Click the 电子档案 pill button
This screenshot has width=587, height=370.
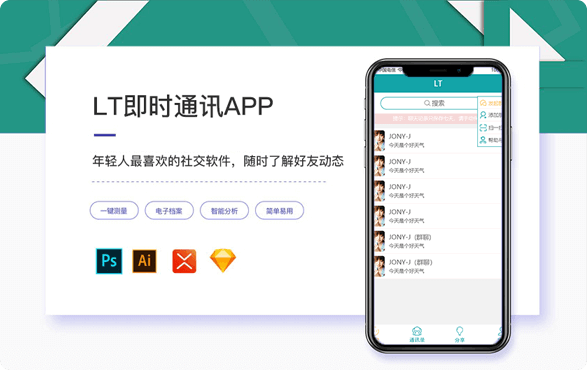[x=169, y=210]
